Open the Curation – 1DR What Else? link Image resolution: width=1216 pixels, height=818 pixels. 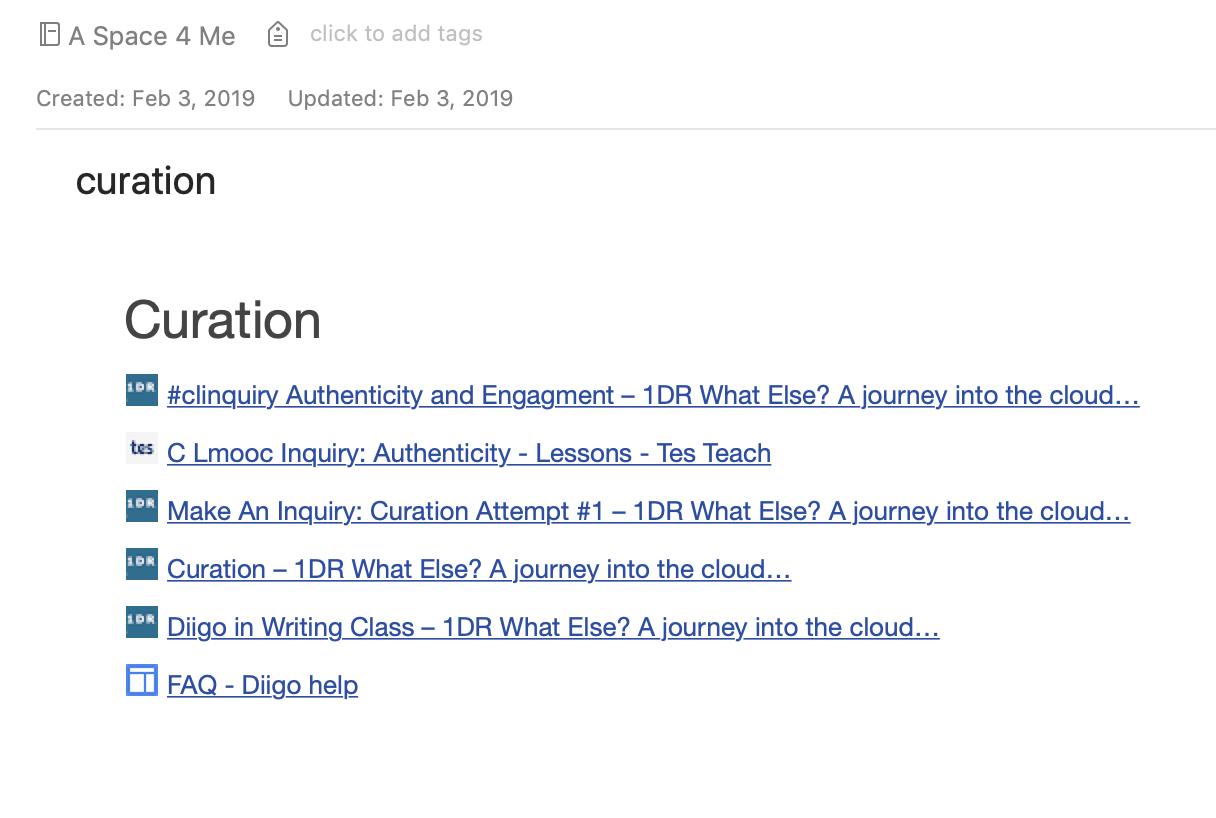[x=479, y=569]
